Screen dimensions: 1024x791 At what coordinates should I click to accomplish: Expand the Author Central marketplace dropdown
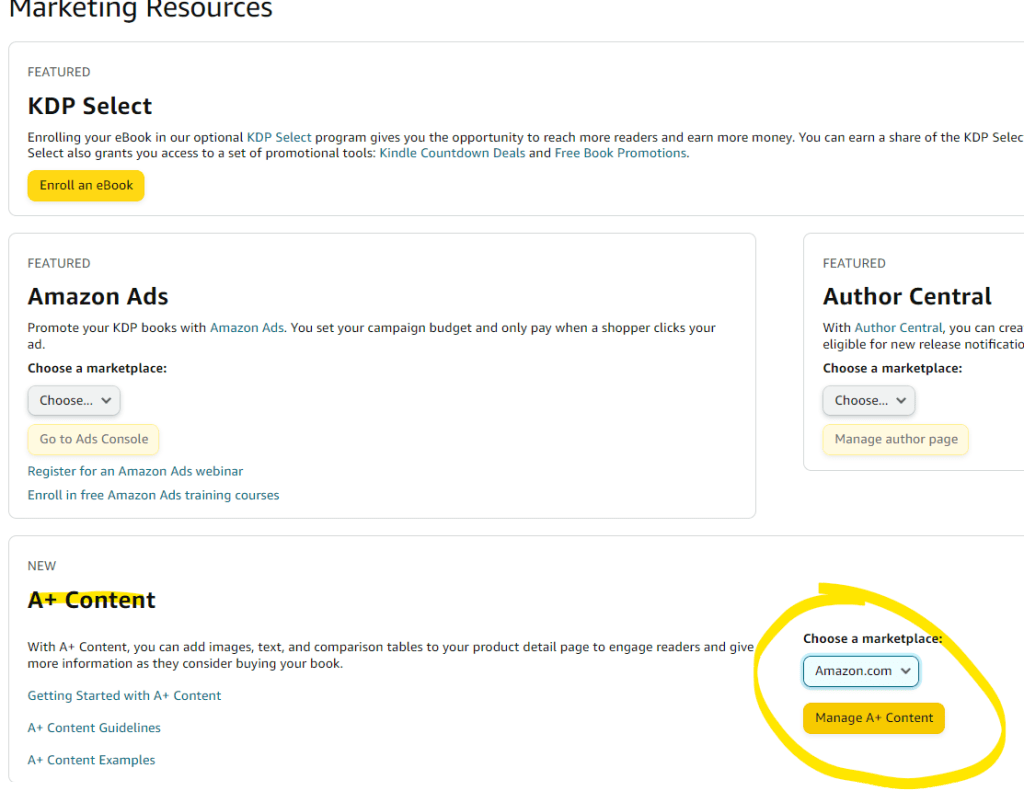(x=868, y=400)
